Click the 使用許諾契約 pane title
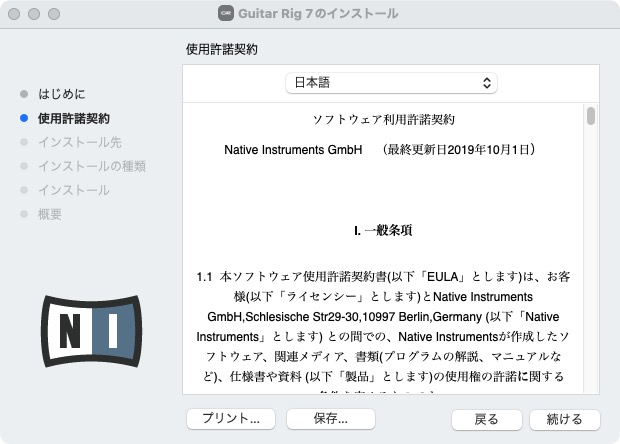The width and height of the screenshot is (620, 444). tap(222, 49)
